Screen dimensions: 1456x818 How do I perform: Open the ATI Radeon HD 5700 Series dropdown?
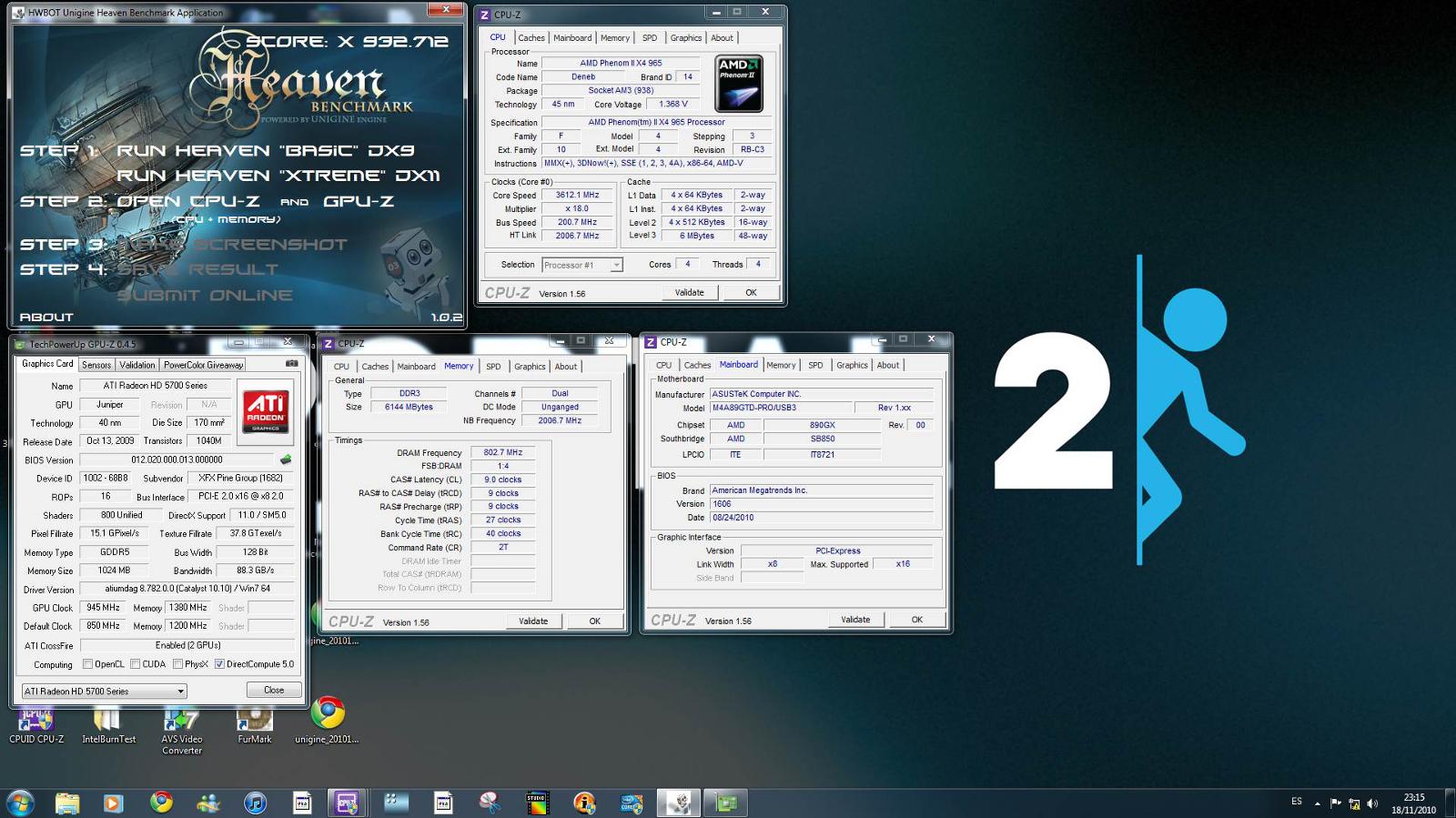104,692
